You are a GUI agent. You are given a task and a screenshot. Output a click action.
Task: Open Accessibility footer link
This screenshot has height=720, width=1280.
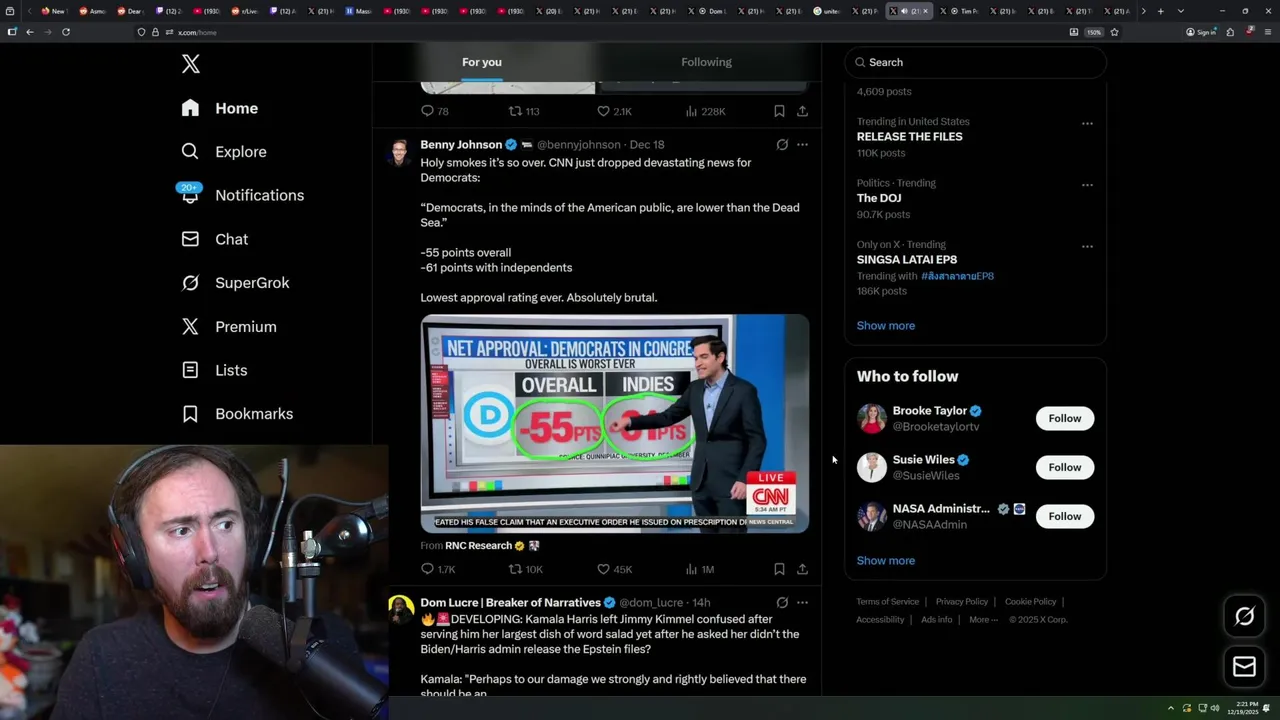[x=880, y=620]
